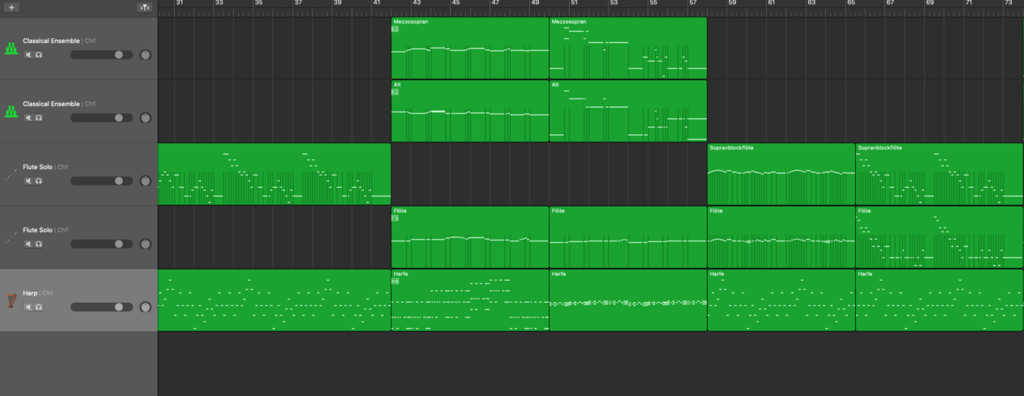This screenshot has width=1024, height=396.
Task: Solo the Flute Solo track with Flöte regions
Action: pyautogui.click(x=39, y=244)
